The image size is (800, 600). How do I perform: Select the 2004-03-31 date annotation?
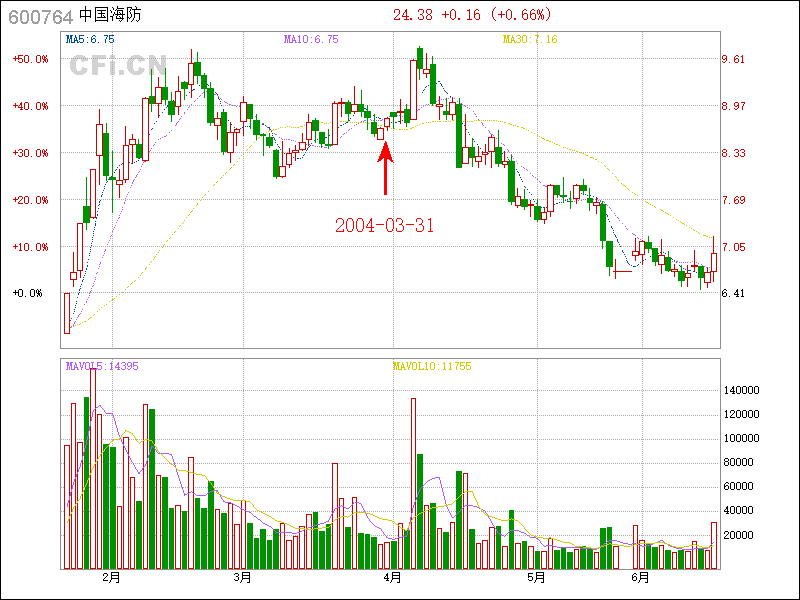click(384, 225)
